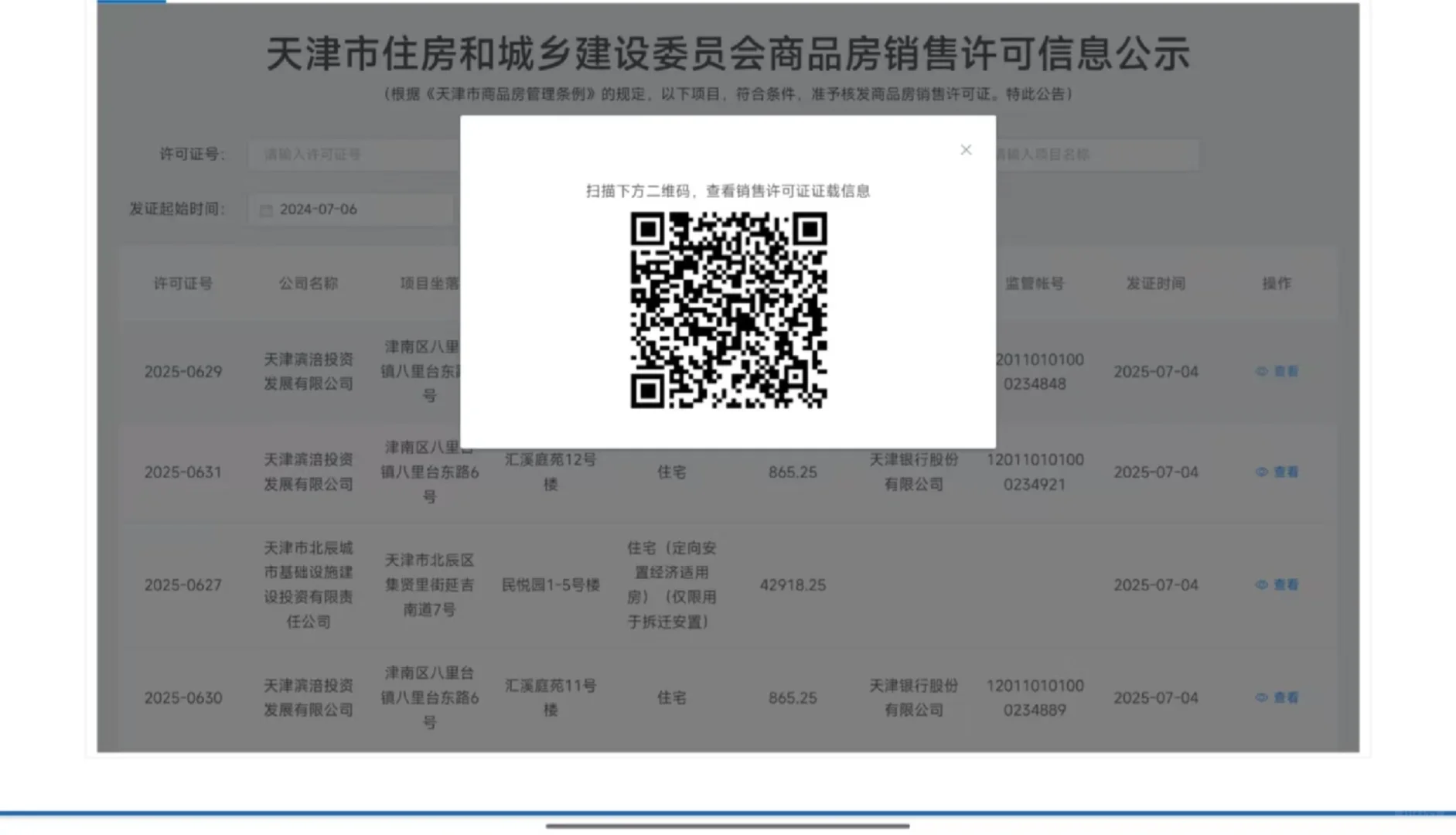Select permit number cell 2025-0631
Screen dimensions: 1456x835
[x=183, y=472]
